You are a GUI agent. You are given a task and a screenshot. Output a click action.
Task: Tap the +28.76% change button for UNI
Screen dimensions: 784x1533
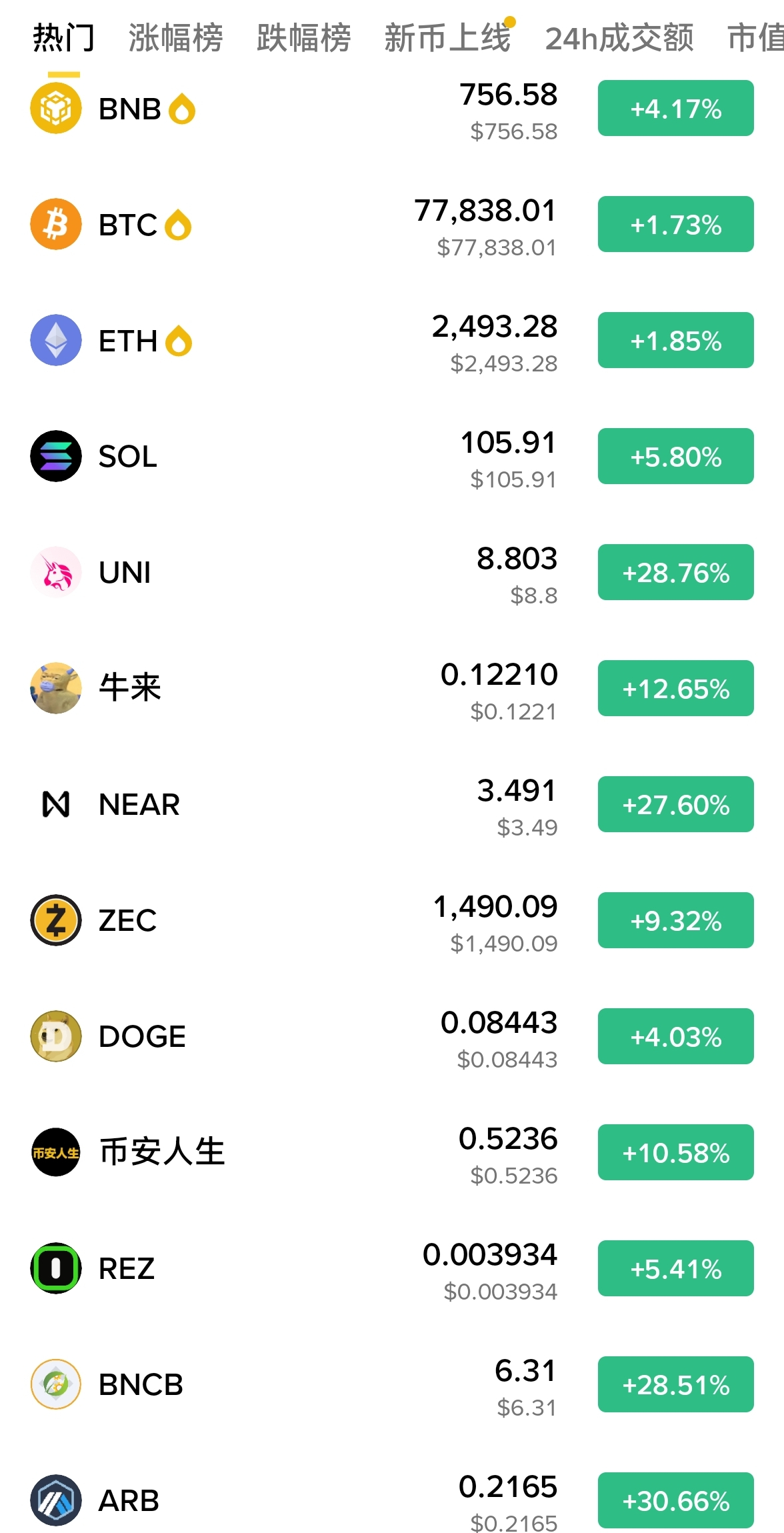coord(676,572)
